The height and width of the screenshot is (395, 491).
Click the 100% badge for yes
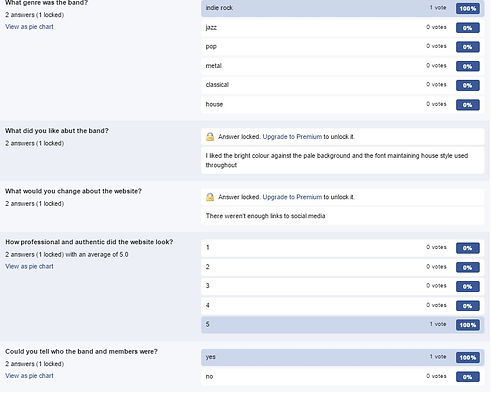pos(468,358)
